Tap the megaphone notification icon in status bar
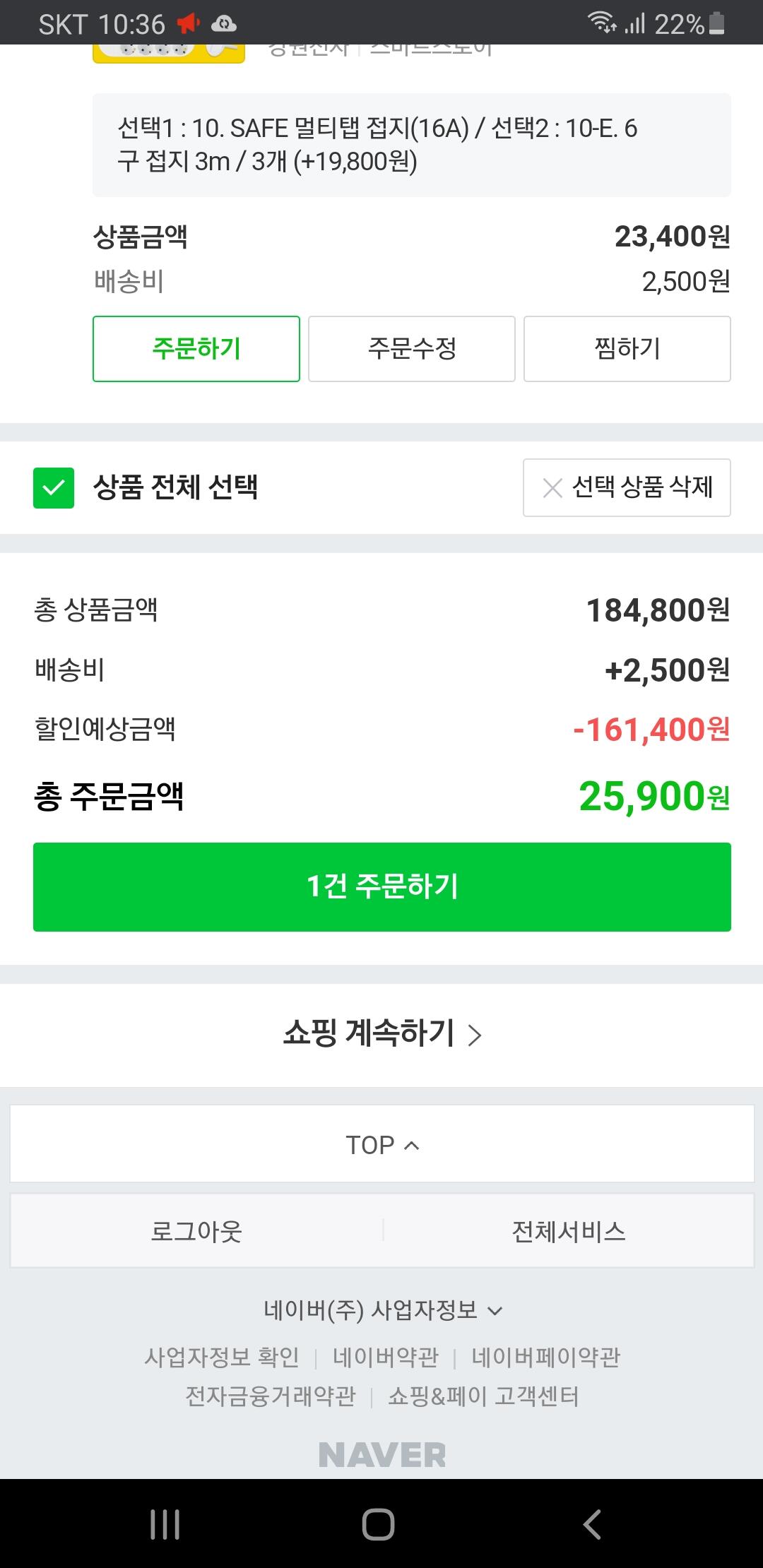This screenshot has height=1568, width=763. coord(189,24)
